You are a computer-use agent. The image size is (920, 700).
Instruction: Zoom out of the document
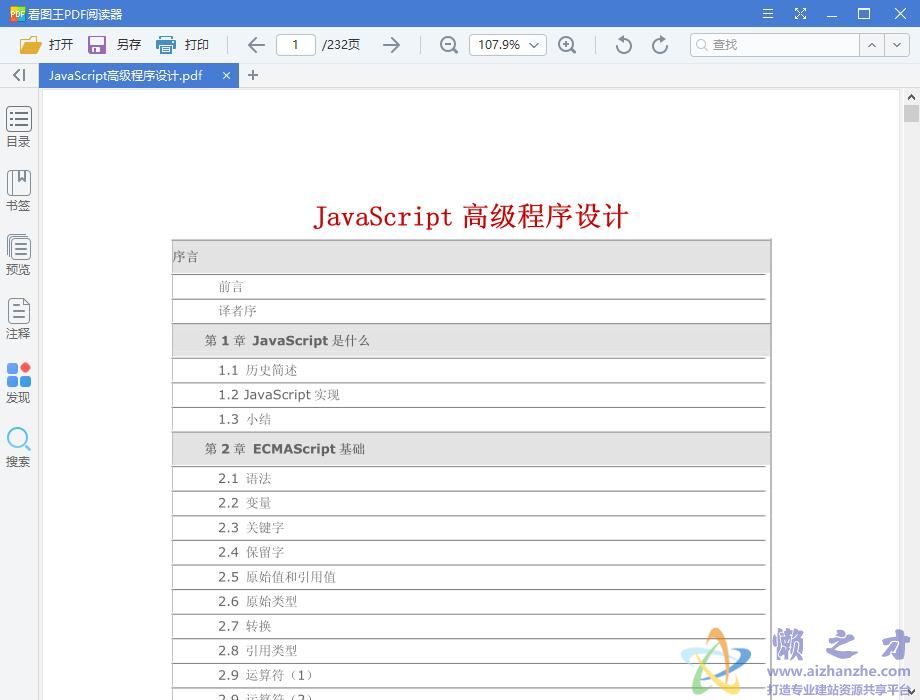pos(448,44)
